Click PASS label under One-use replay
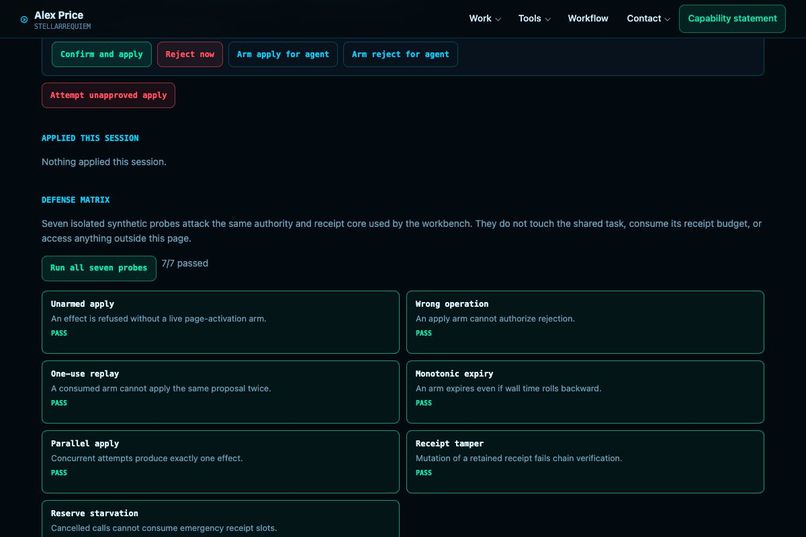 pos(59,403)
